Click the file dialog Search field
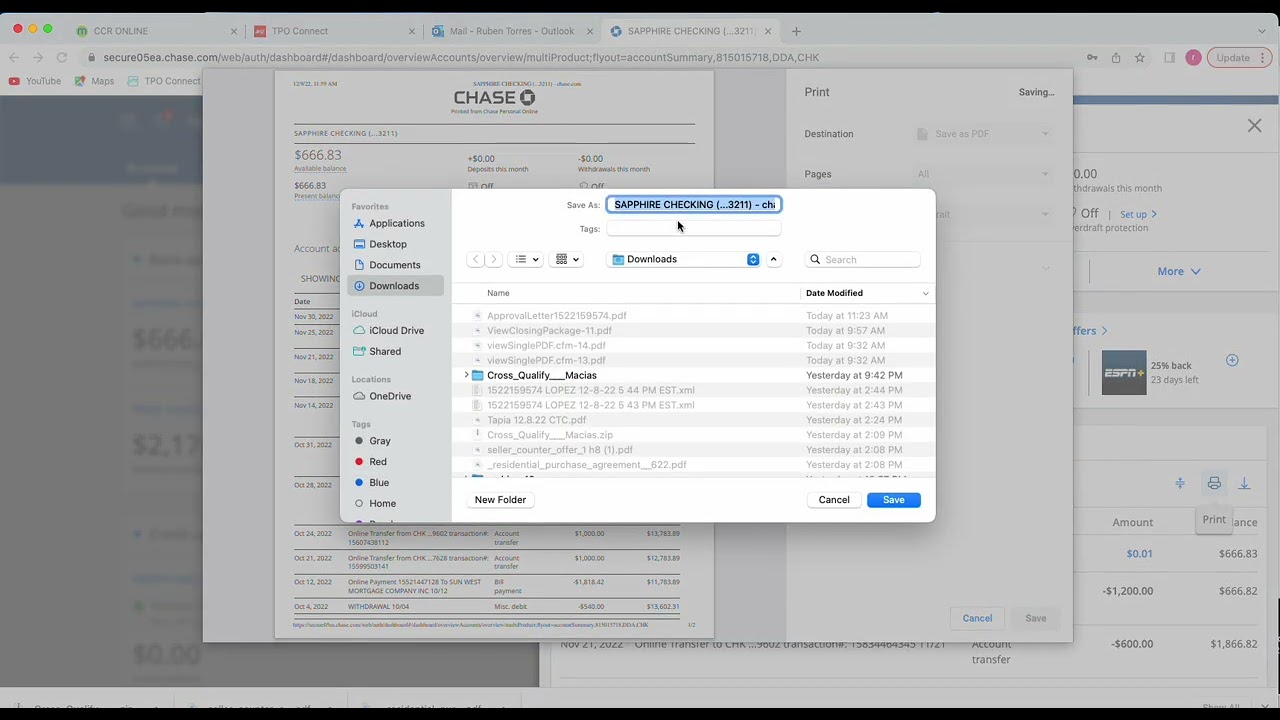Image resolution: width=1280 pixels, height=720 pixels. [864, 259]
